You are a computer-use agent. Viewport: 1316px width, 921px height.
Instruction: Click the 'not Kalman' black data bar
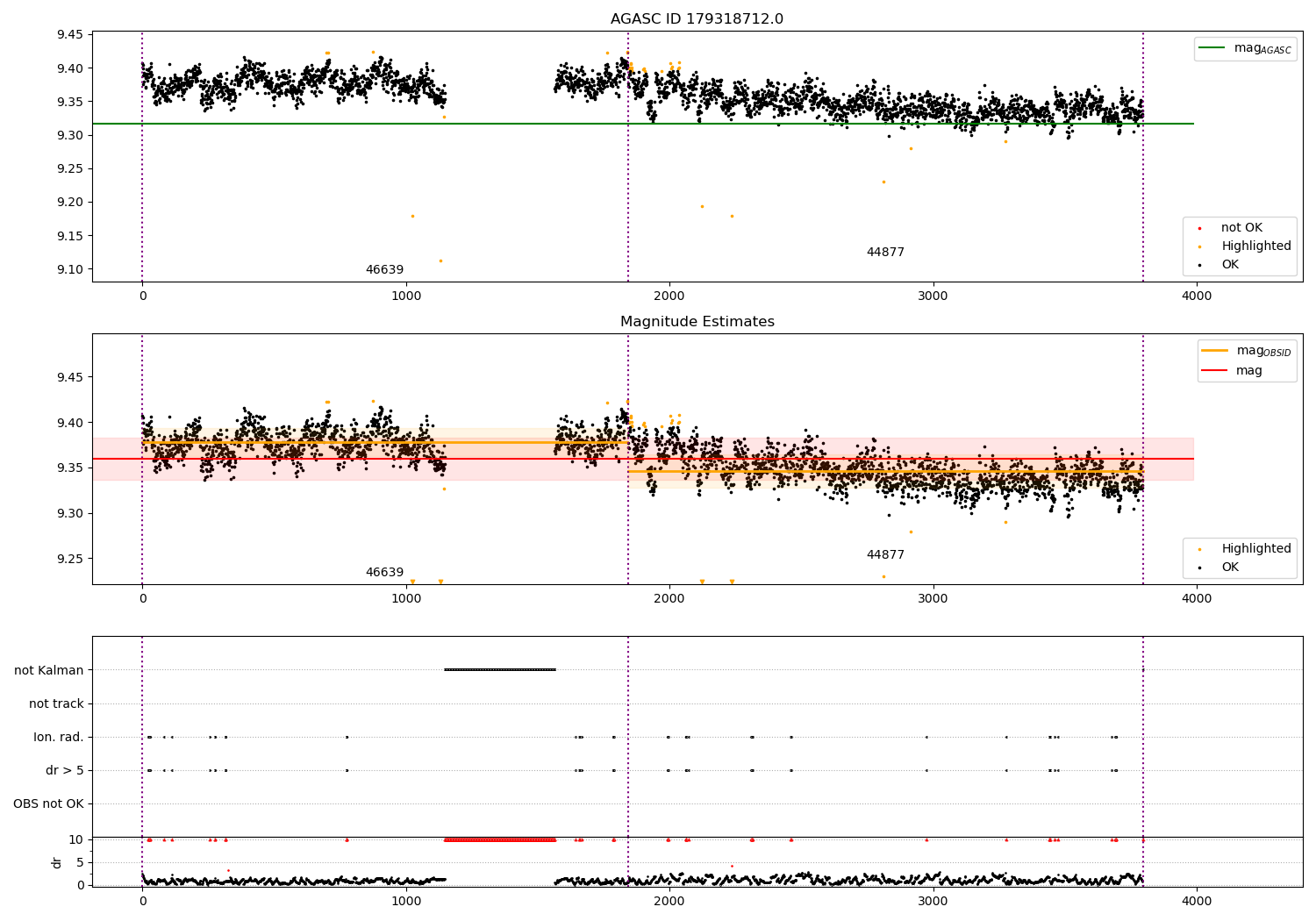(x=500, y=670)
